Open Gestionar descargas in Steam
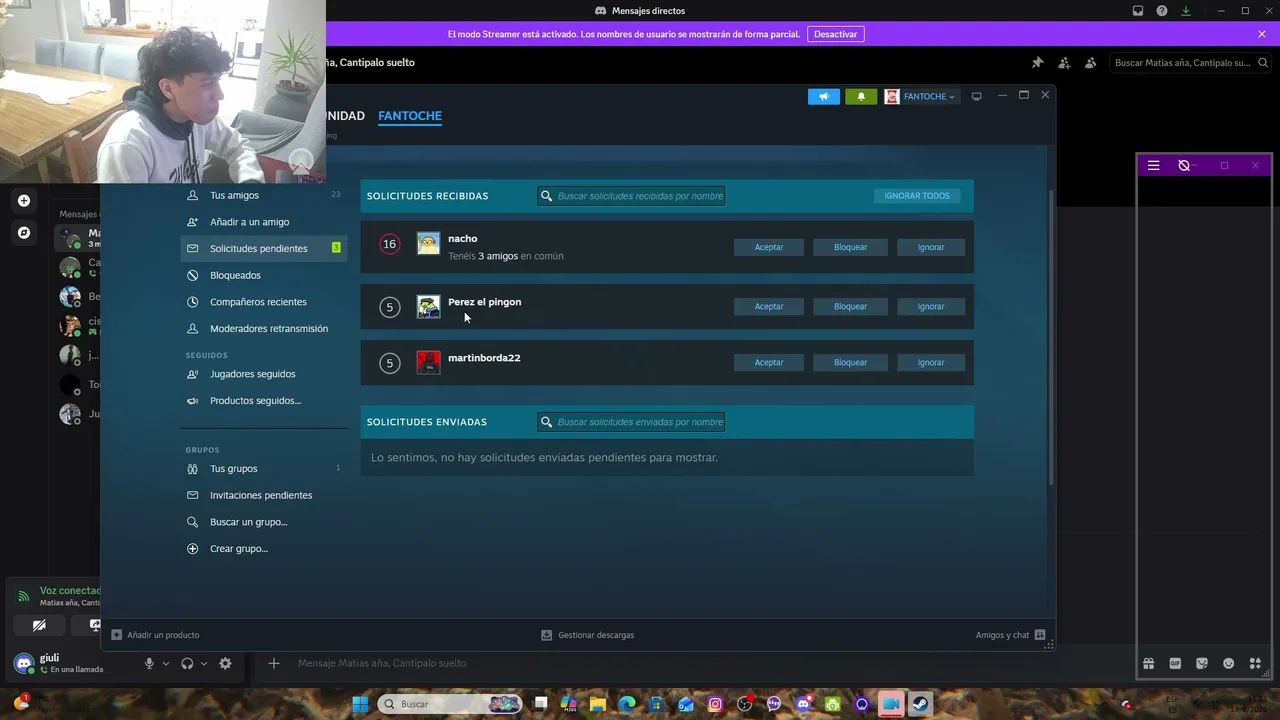The image size is (1280, 720). pos(587,635)
